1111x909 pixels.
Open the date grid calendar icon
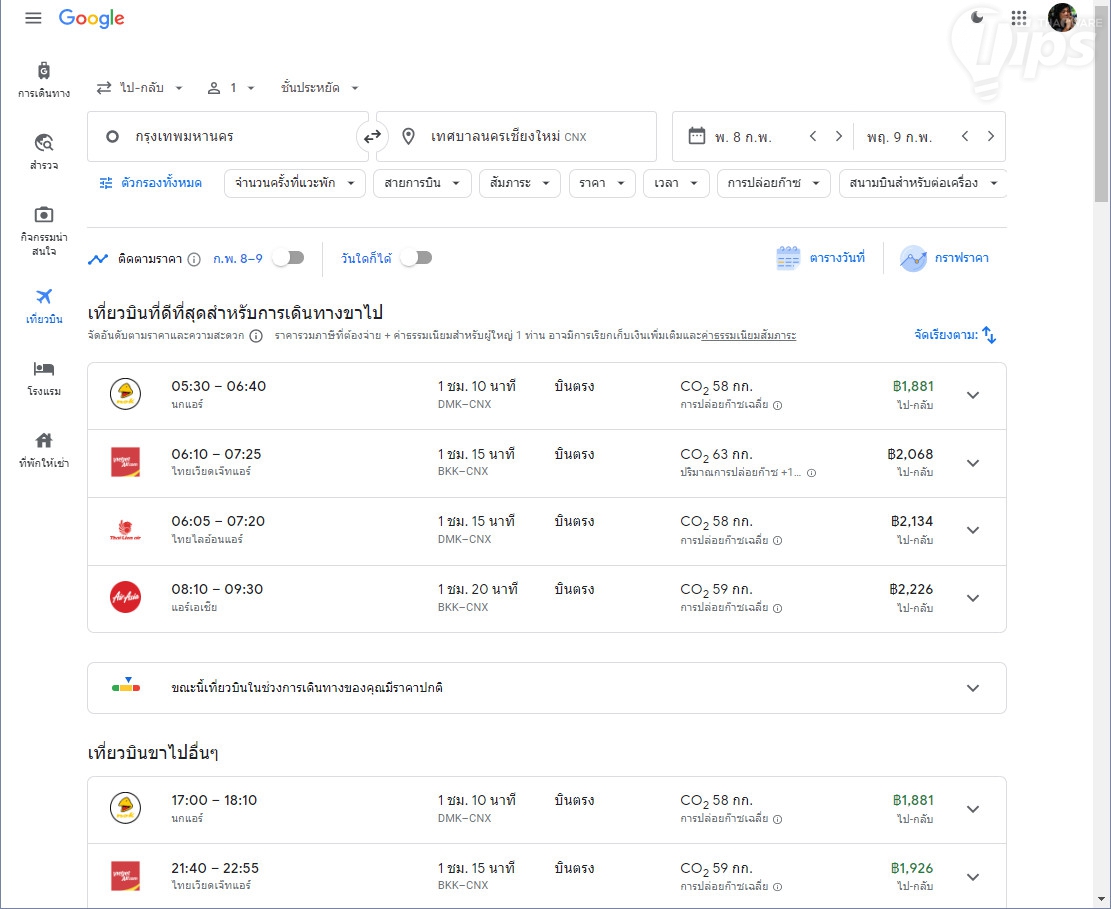tap(789, 259)
